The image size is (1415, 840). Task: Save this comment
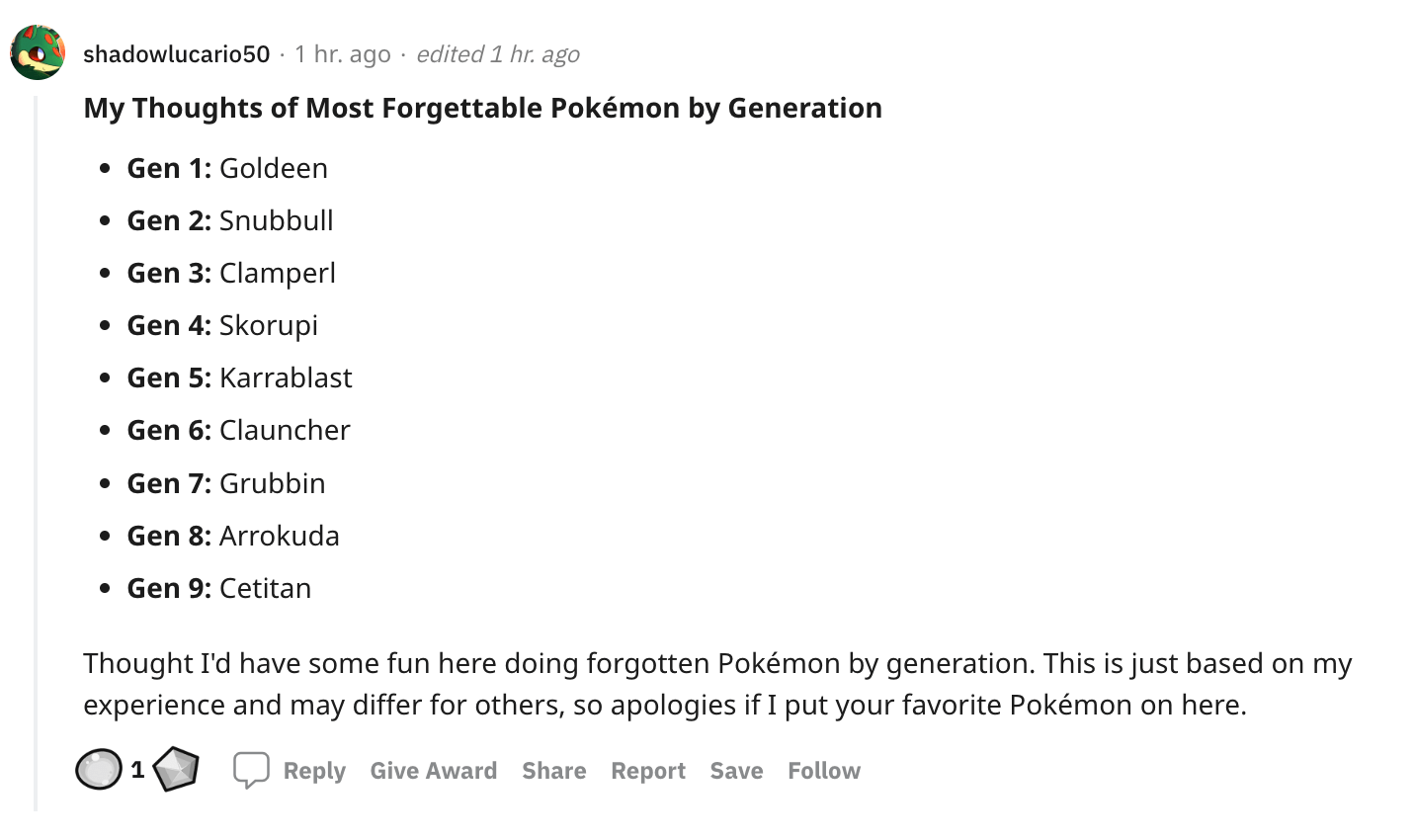click(x=736, y=771)
